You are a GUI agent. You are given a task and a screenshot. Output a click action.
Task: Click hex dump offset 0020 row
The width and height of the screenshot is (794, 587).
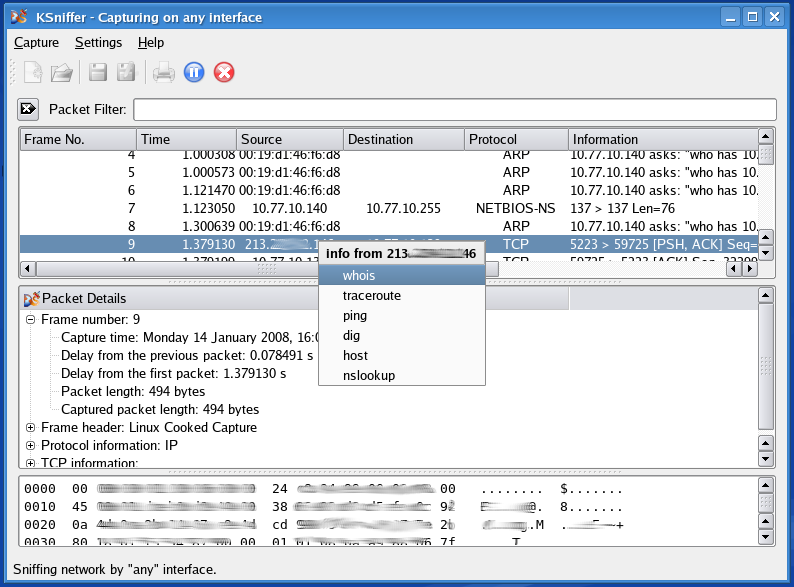pyautogui.click(x=324, y=525)
